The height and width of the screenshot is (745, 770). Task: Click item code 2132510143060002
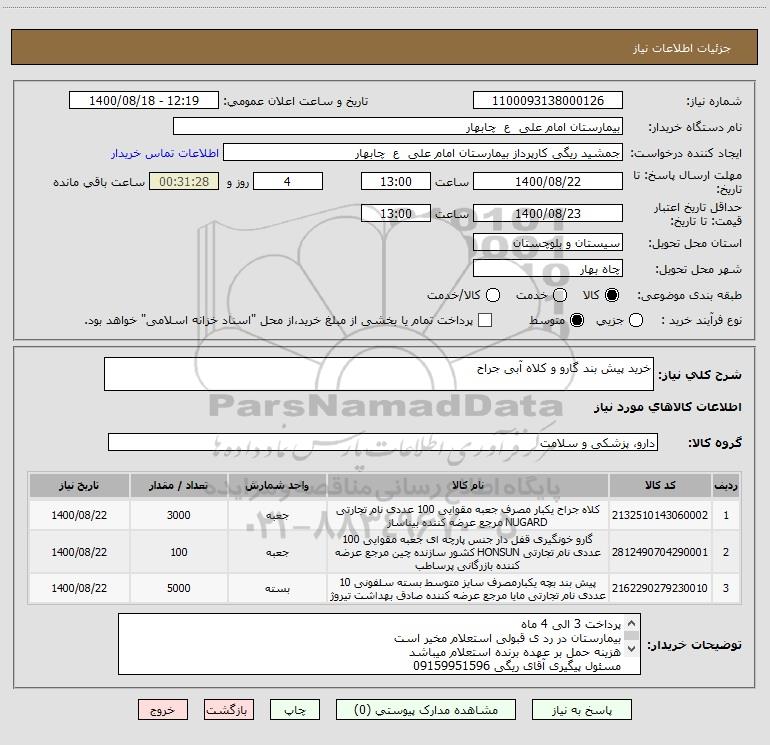tap(660, 515)
